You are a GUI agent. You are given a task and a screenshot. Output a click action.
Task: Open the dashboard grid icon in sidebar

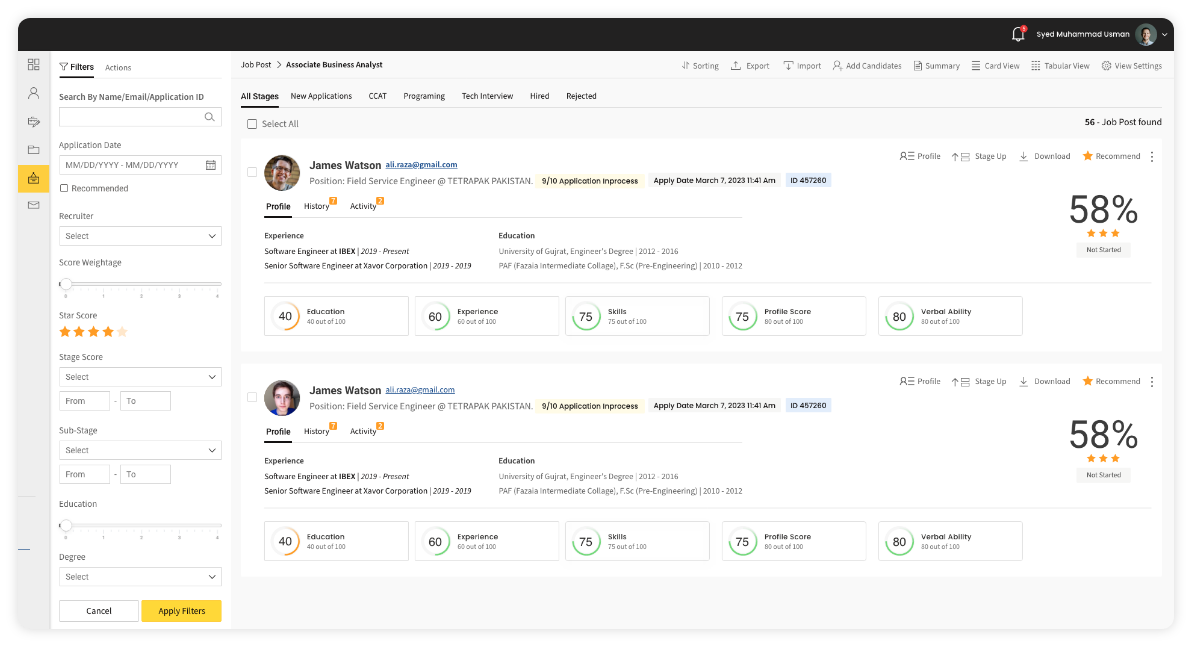coord(34,65)
